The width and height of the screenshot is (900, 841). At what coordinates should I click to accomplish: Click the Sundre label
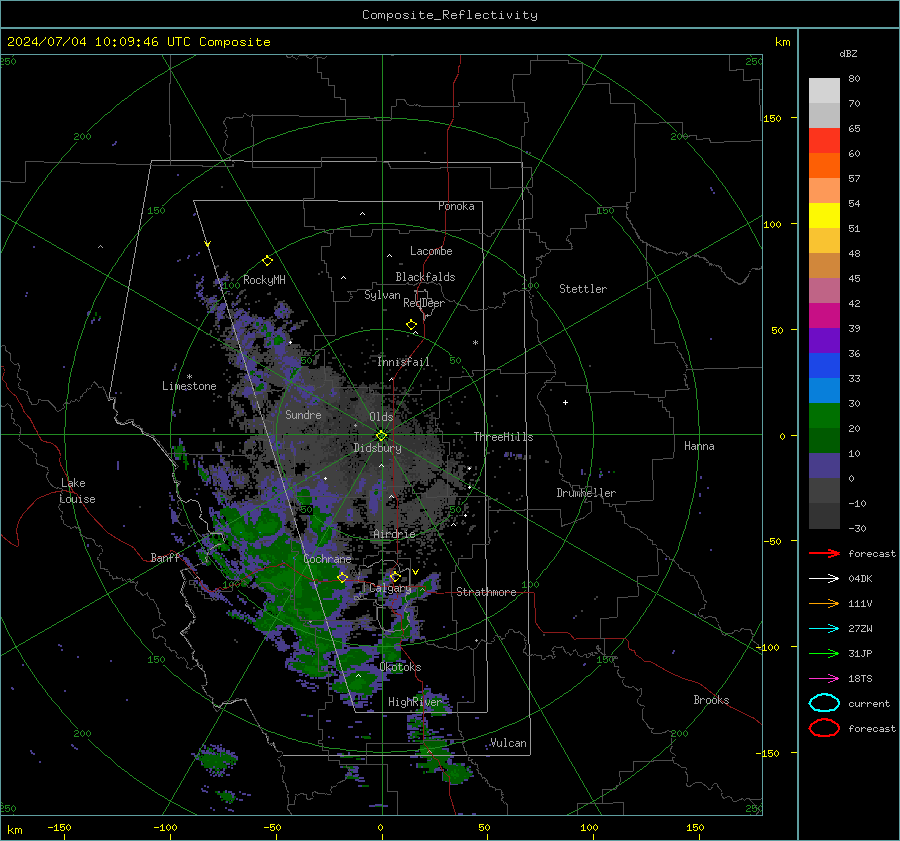point(303,414)
